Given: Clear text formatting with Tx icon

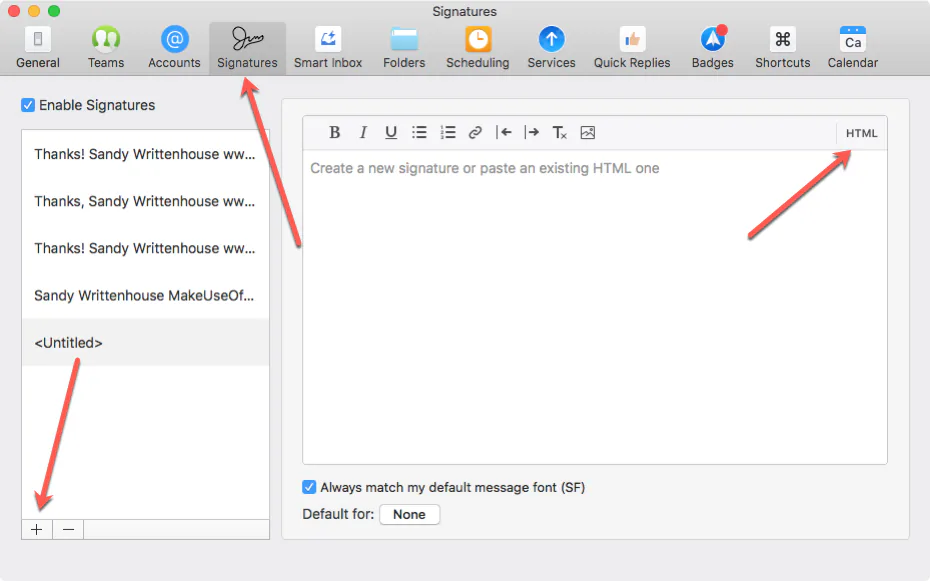Looking at the screenshot, I should click(559, 133).
